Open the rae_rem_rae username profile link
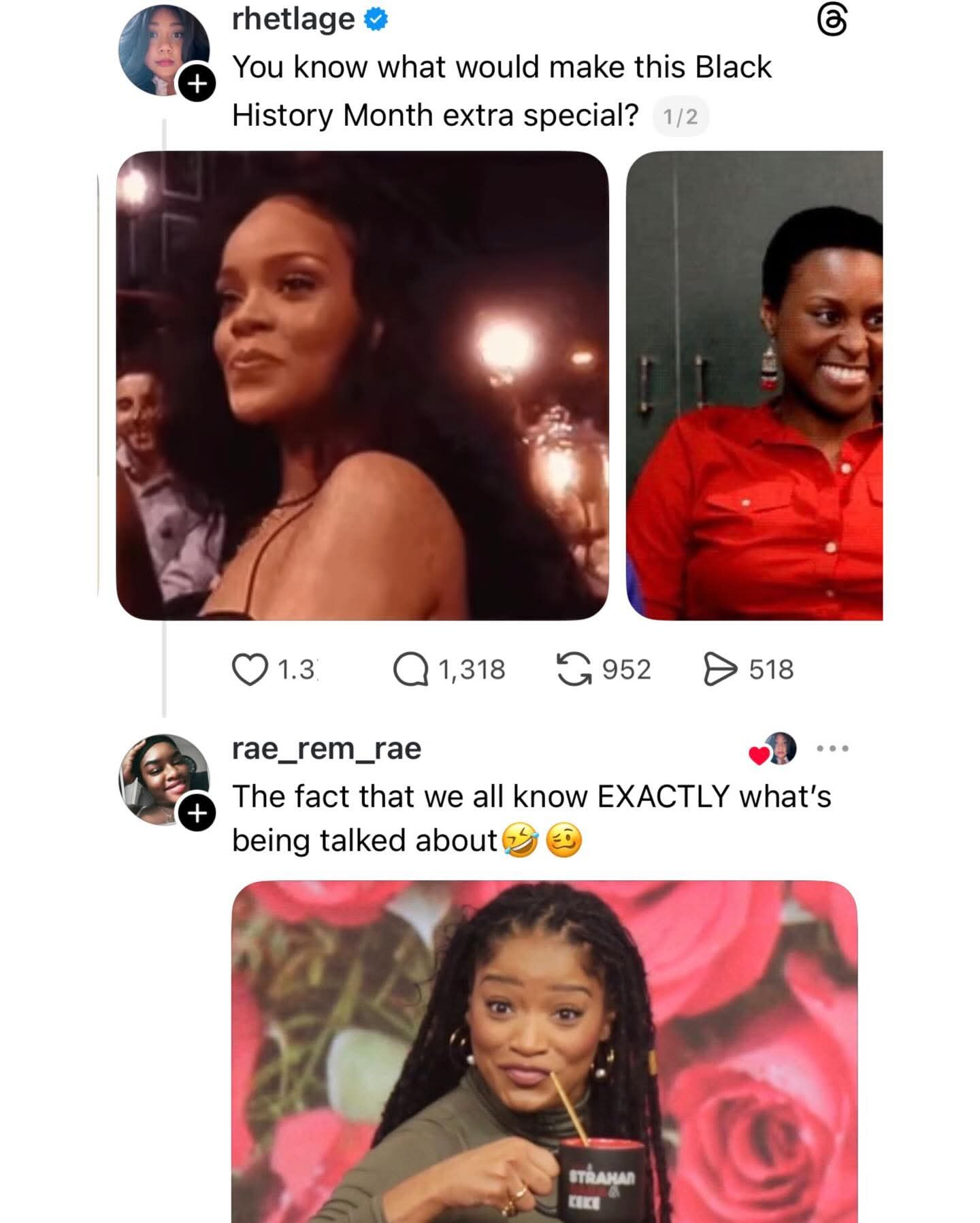 (x=327, y=749)
